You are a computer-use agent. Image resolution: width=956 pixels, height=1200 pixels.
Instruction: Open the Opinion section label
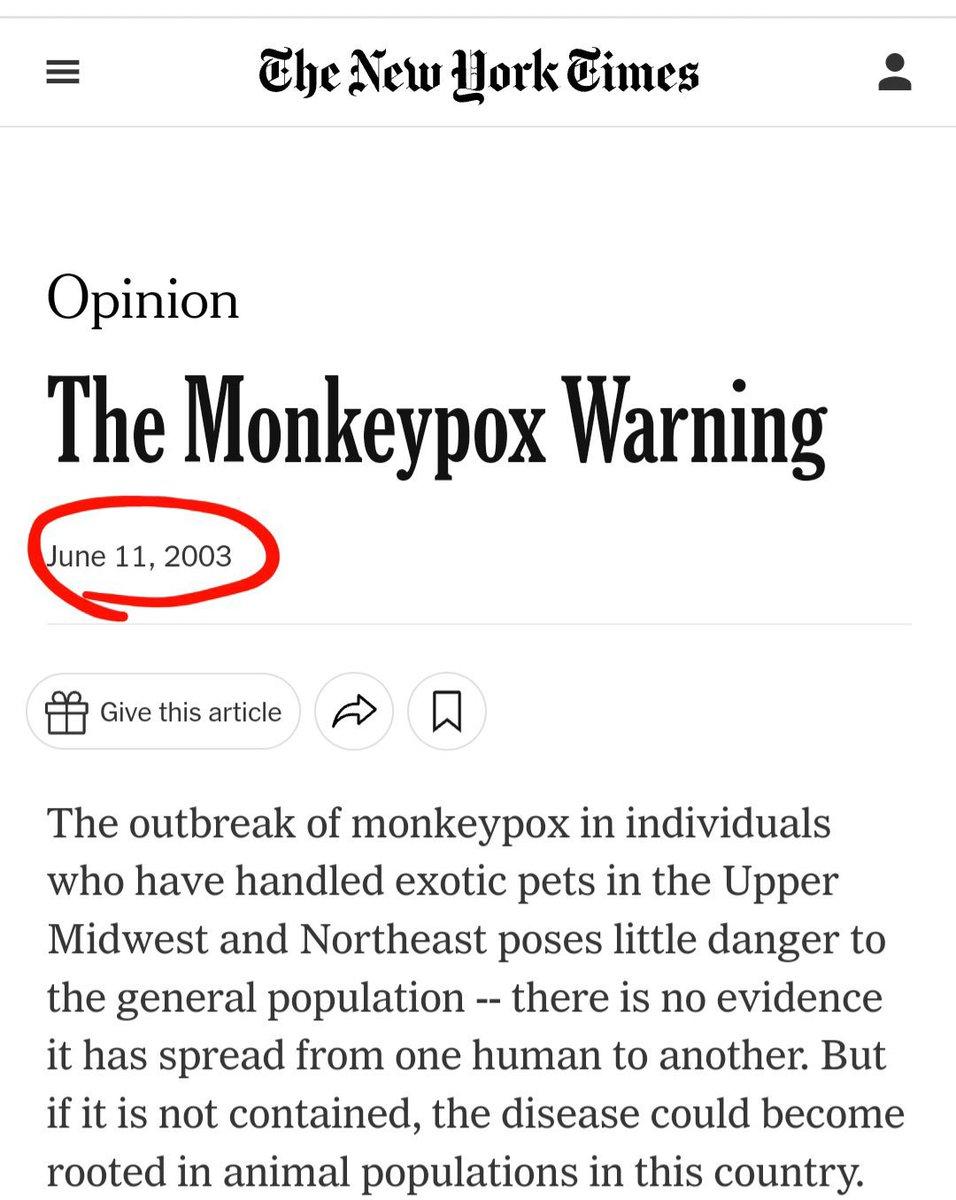point(143,299)
